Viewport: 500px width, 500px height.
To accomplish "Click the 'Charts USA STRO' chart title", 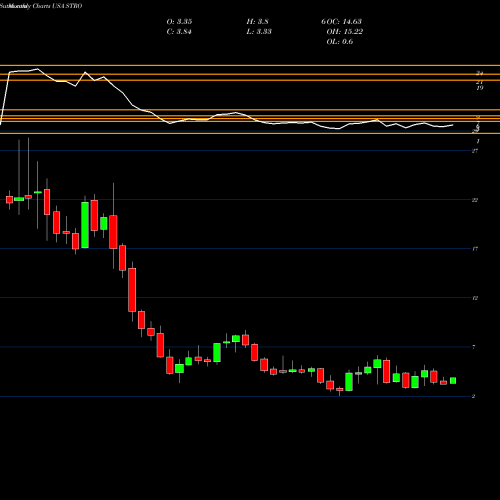I will coord(57,6).
